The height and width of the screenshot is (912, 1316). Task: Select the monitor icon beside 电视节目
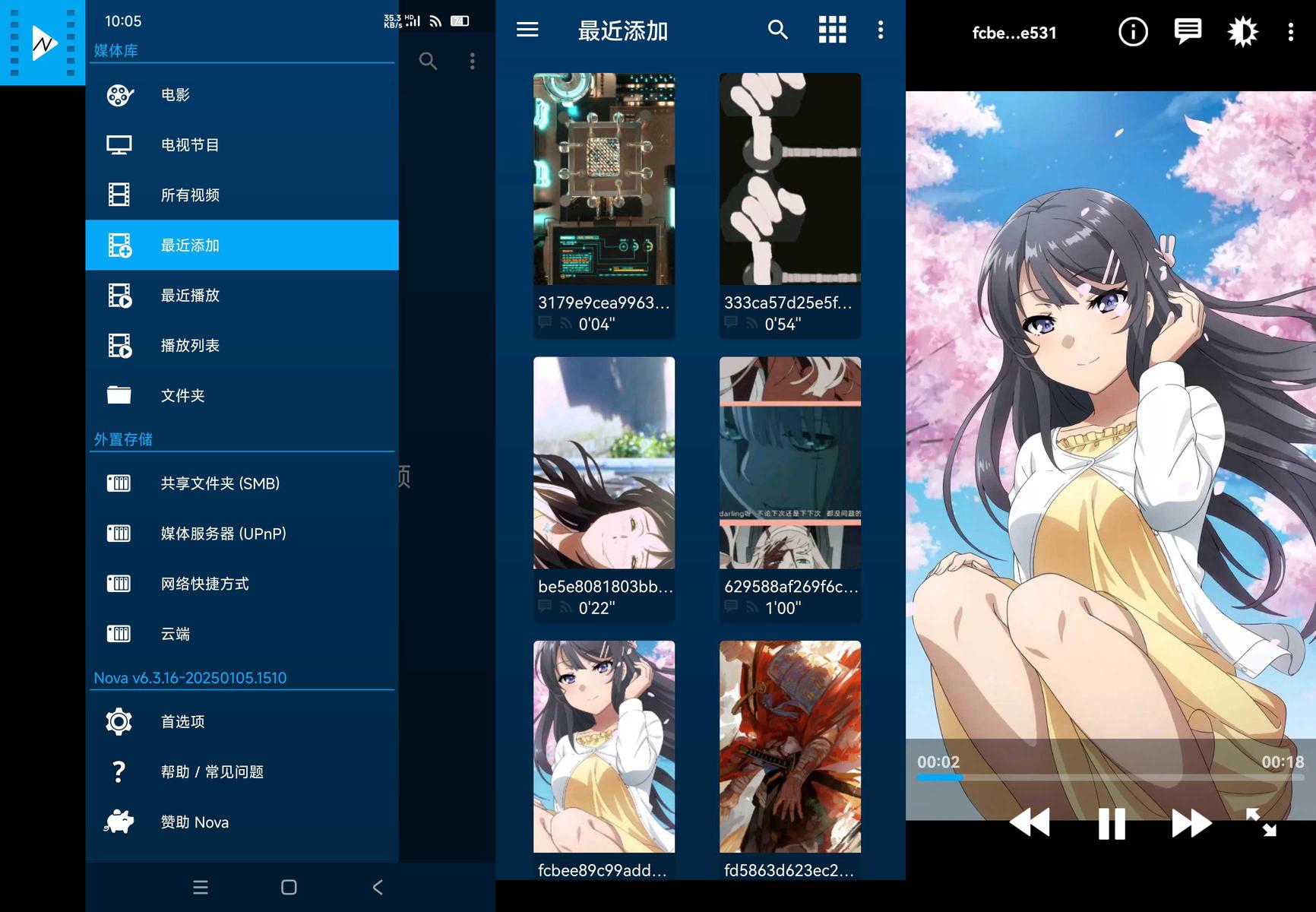coord(119,145)
